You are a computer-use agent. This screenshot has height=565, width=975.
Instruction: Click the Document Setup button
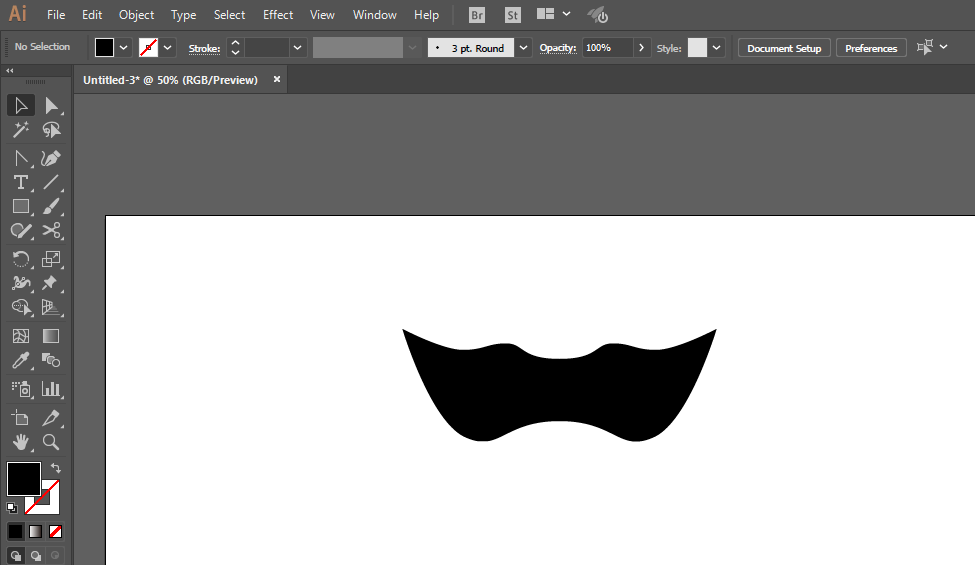[x=784, y=48]
